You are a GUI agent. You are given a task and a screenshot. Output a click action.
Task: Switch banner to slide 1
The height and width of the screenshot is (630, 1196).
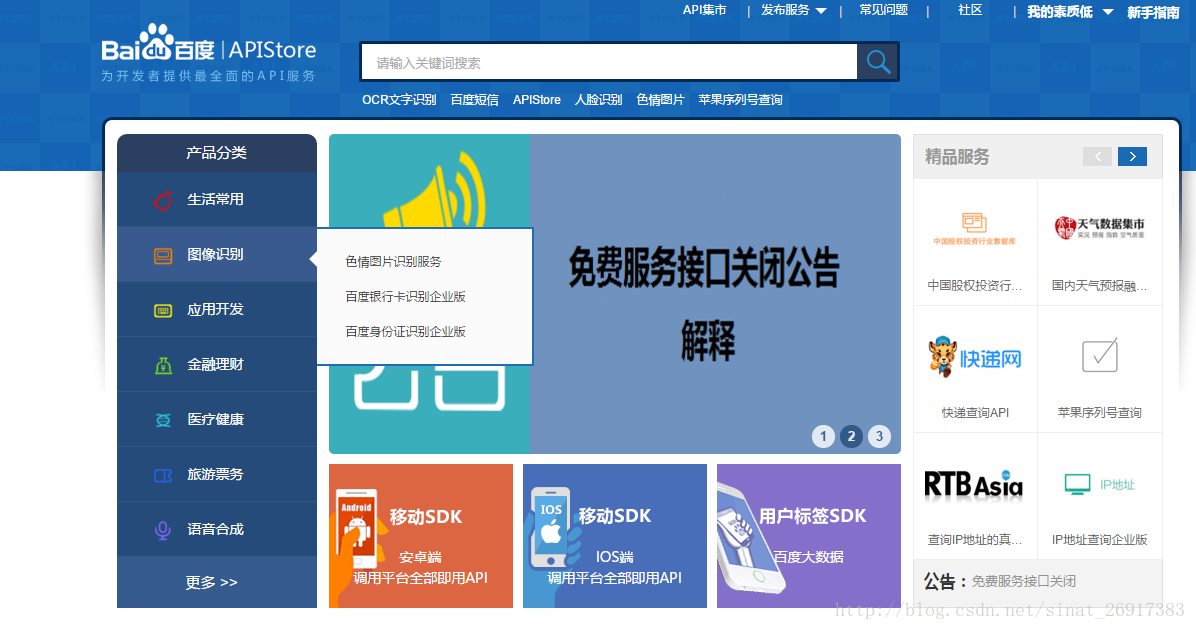(823, 436)
